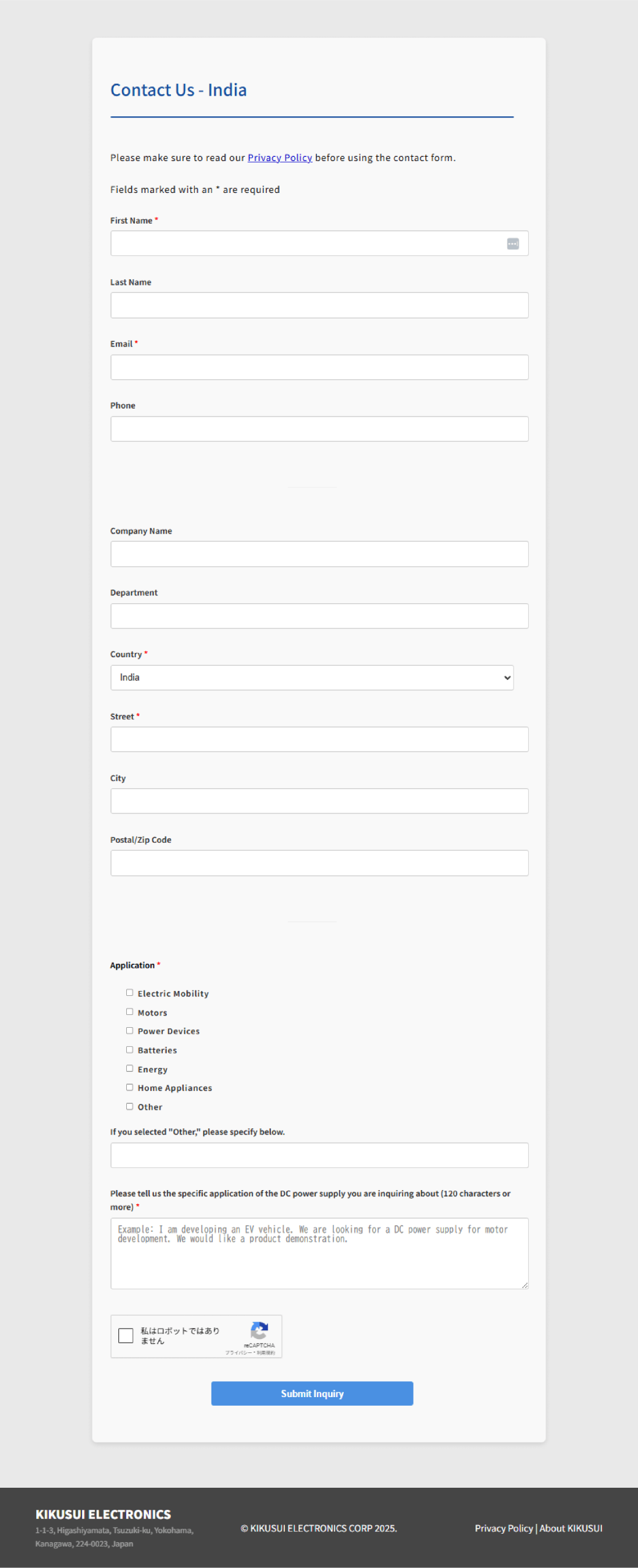The height and width of the screenshot is (1568, 638).
Task: Open the Privacy Policy link in intro text
Action: click(x=279, y=158)
